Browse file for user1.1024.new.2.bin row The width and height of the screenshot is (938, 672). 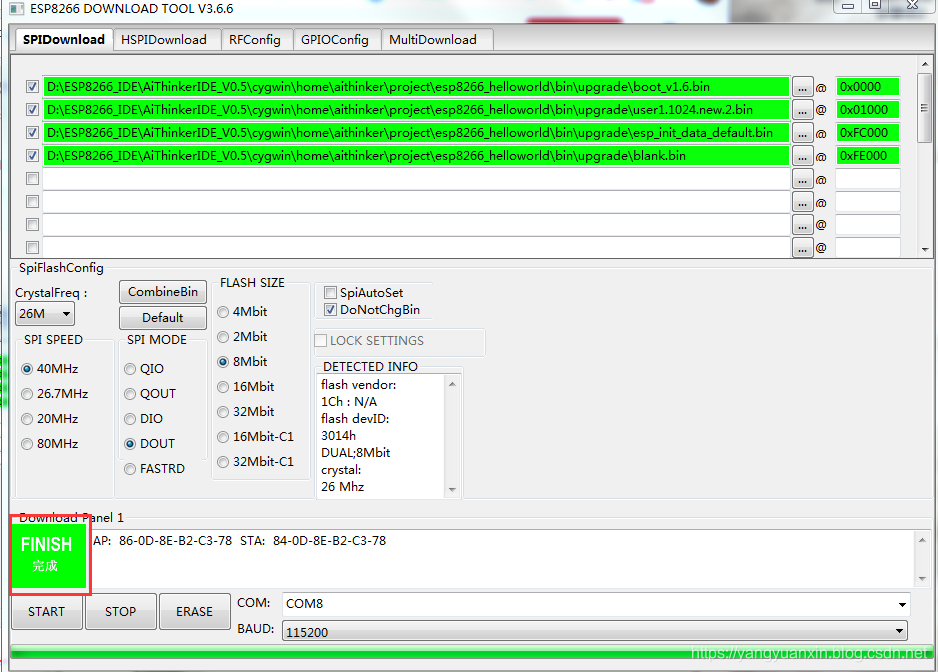[802, 110]
